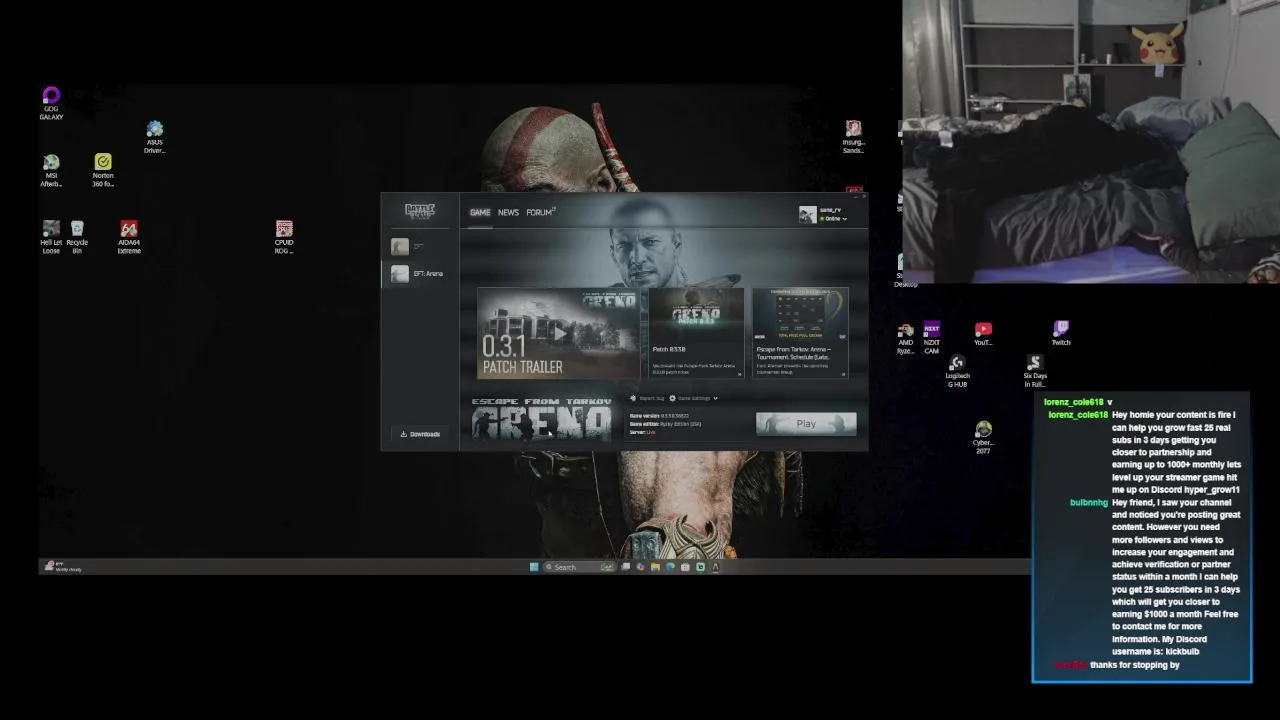Switch to the NEWS tab

508,212
